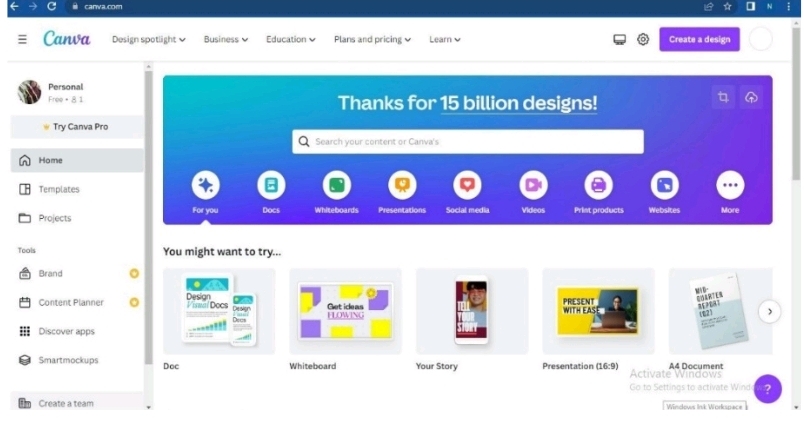
Task: Click the profile avatar circle in header
Action: (761, 39)
